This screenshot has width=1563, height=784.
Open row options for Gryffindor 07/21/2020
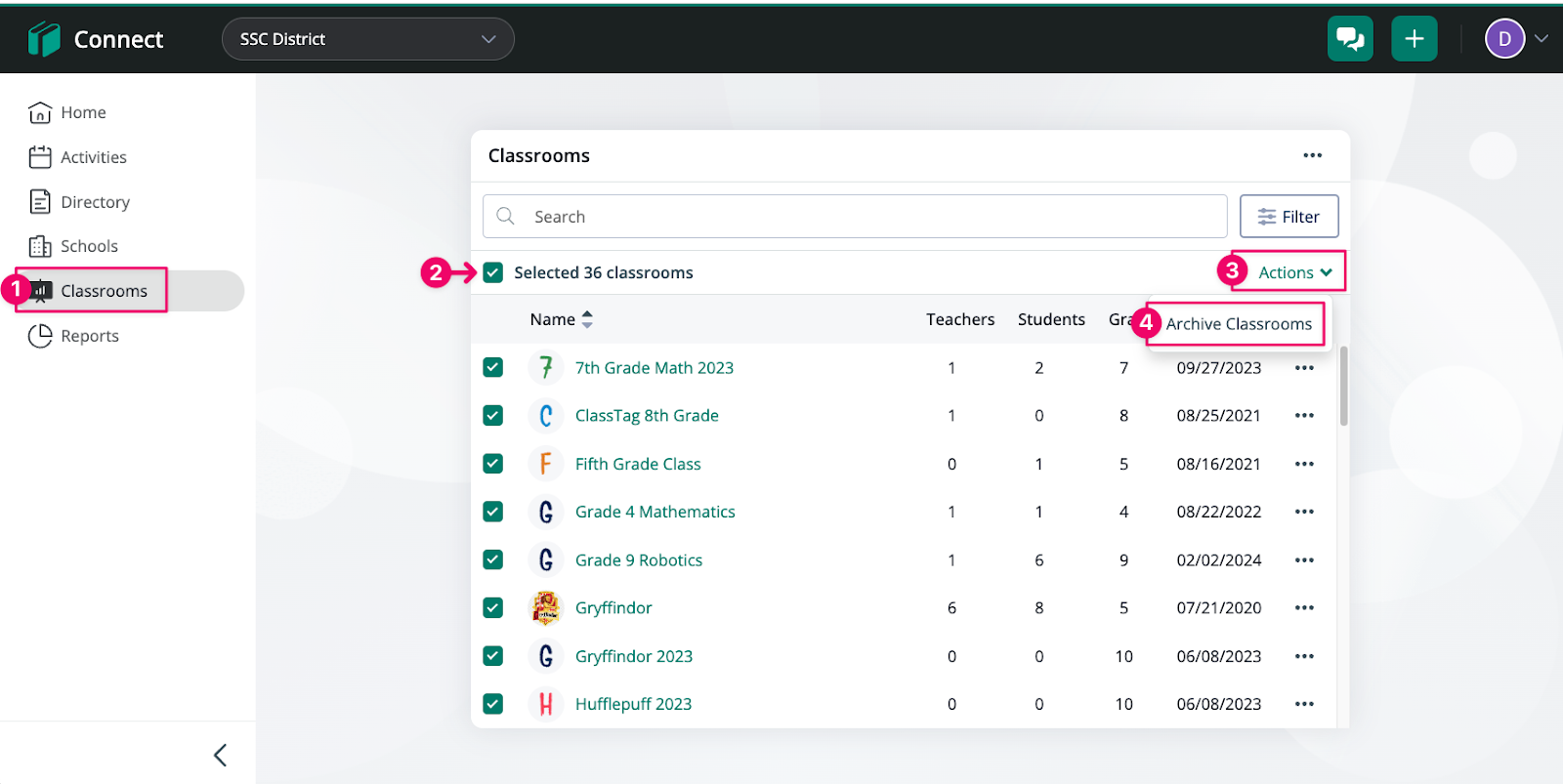click(x=1304, y=607)
